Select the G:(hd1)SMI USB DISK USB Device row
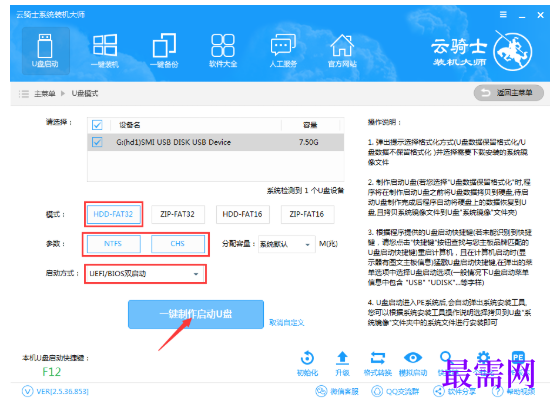 tap(216, 142)
